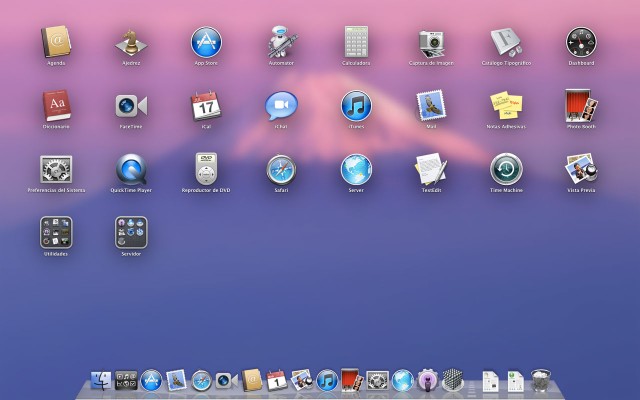This screenshot has height=400, width=640.
Task: Launch the Diccionario app
Action: pos(56,105)
